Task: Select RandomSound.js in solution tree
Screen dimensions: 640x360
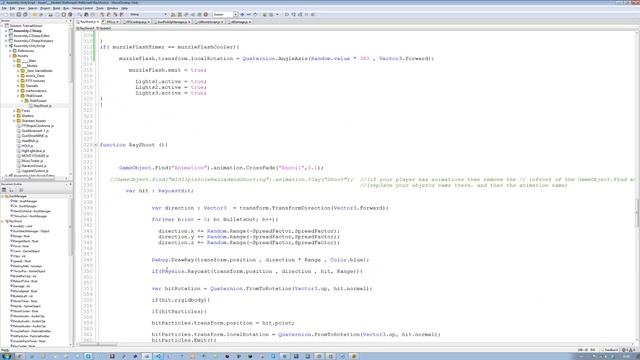Action: 34,166
